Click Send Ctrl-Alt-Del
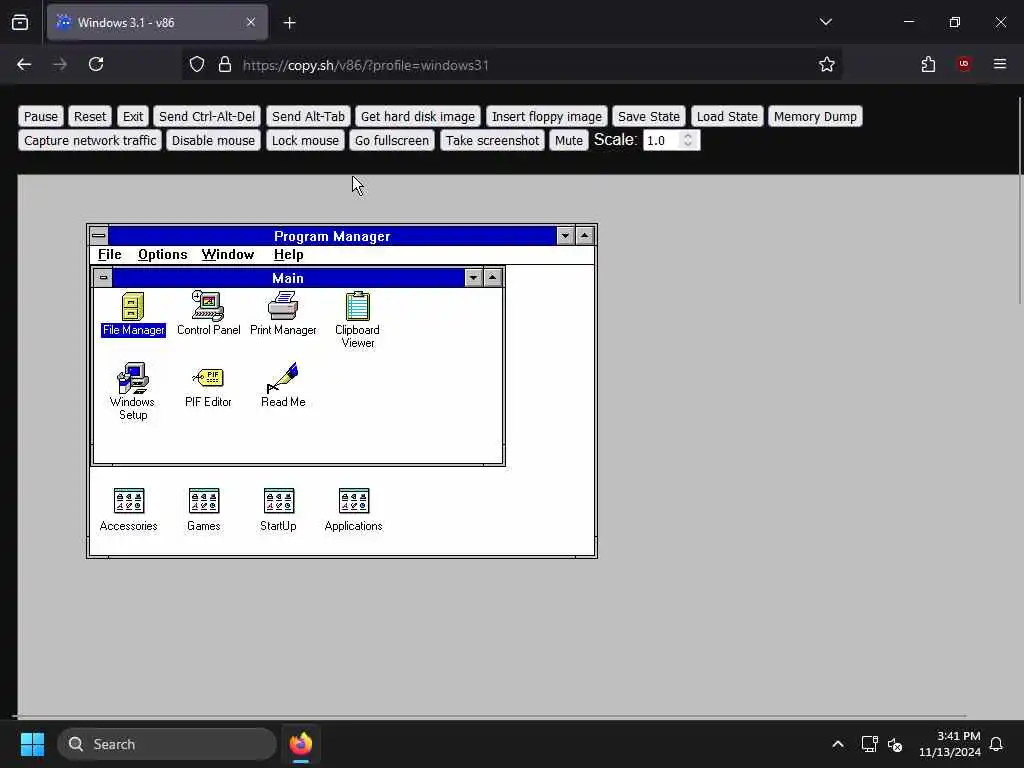1024x768 pixels. tap(207, 116)
